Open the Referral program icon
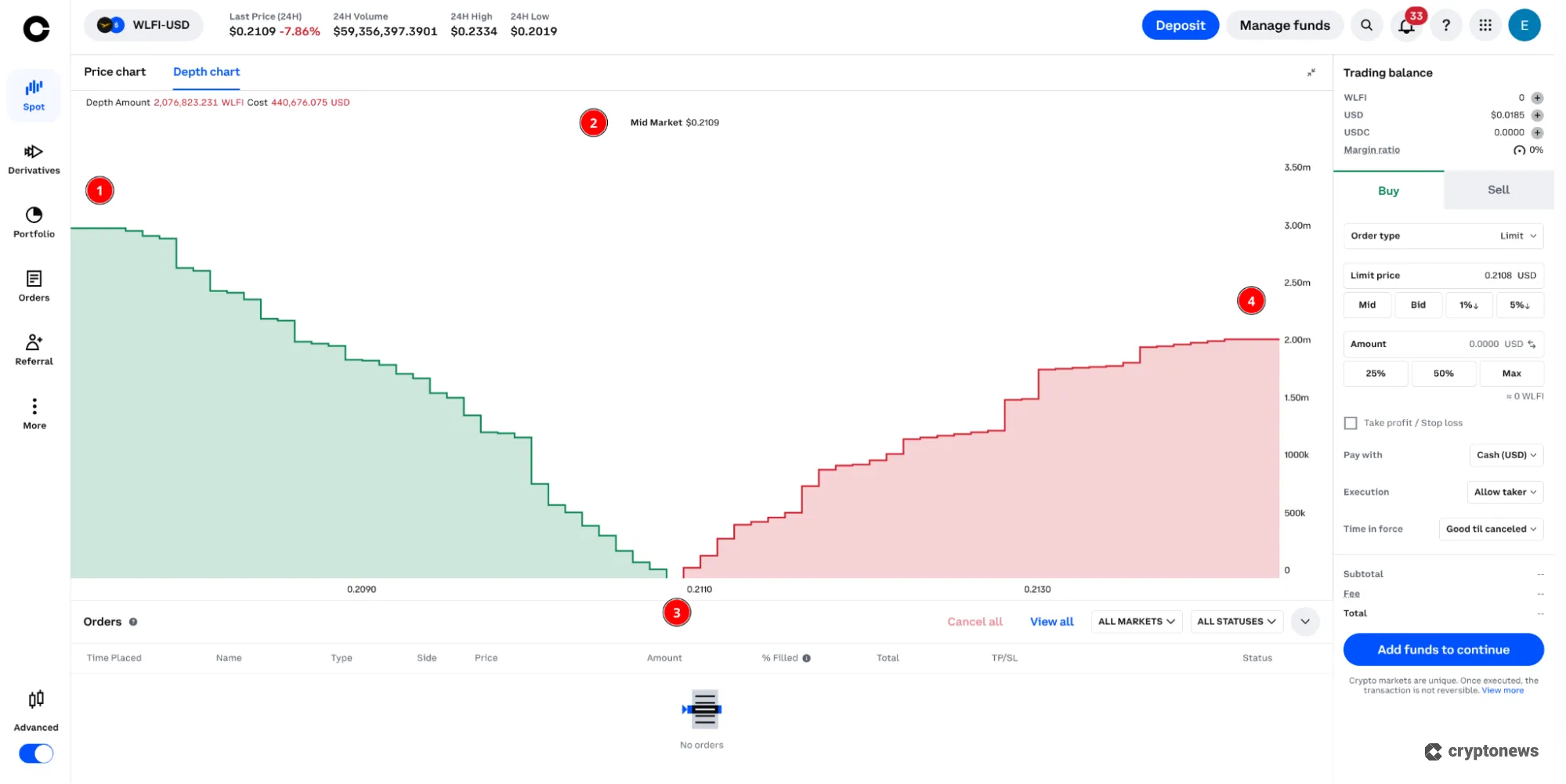The height and width of the screenshot is (784, 1566). tap(34, 343)
